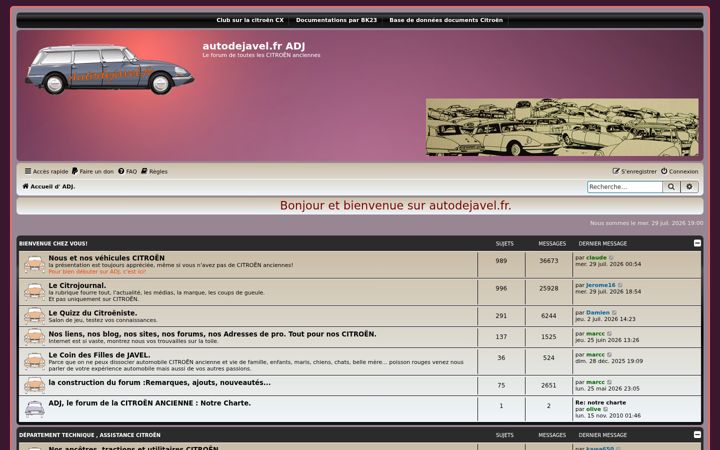The image size is (720, 450).
Task: Click the vintage Citroën cars banner image
Action: click(562, 127)
